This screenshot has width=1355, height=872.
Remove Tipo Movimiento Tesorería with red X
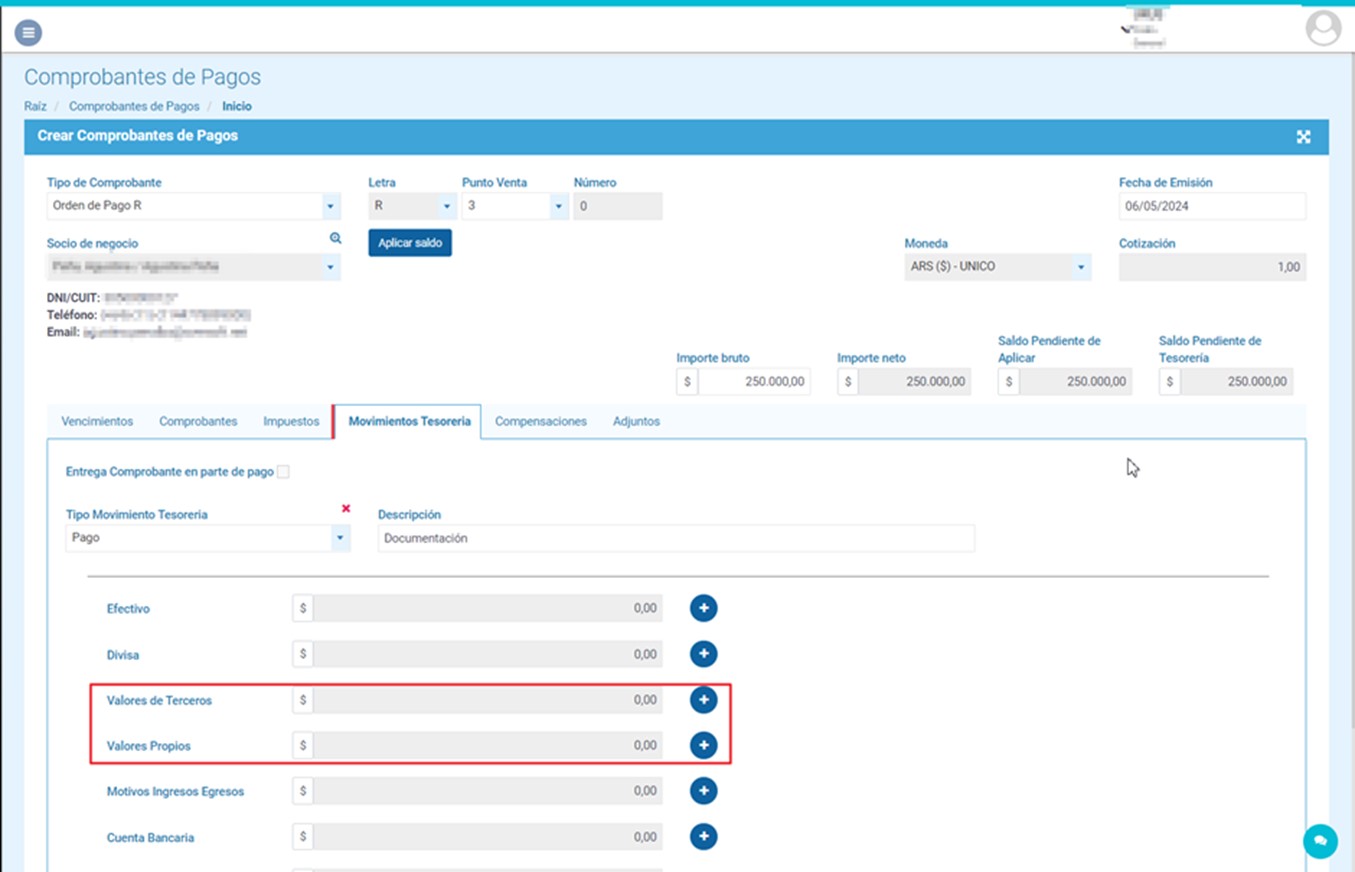point(346,509)
